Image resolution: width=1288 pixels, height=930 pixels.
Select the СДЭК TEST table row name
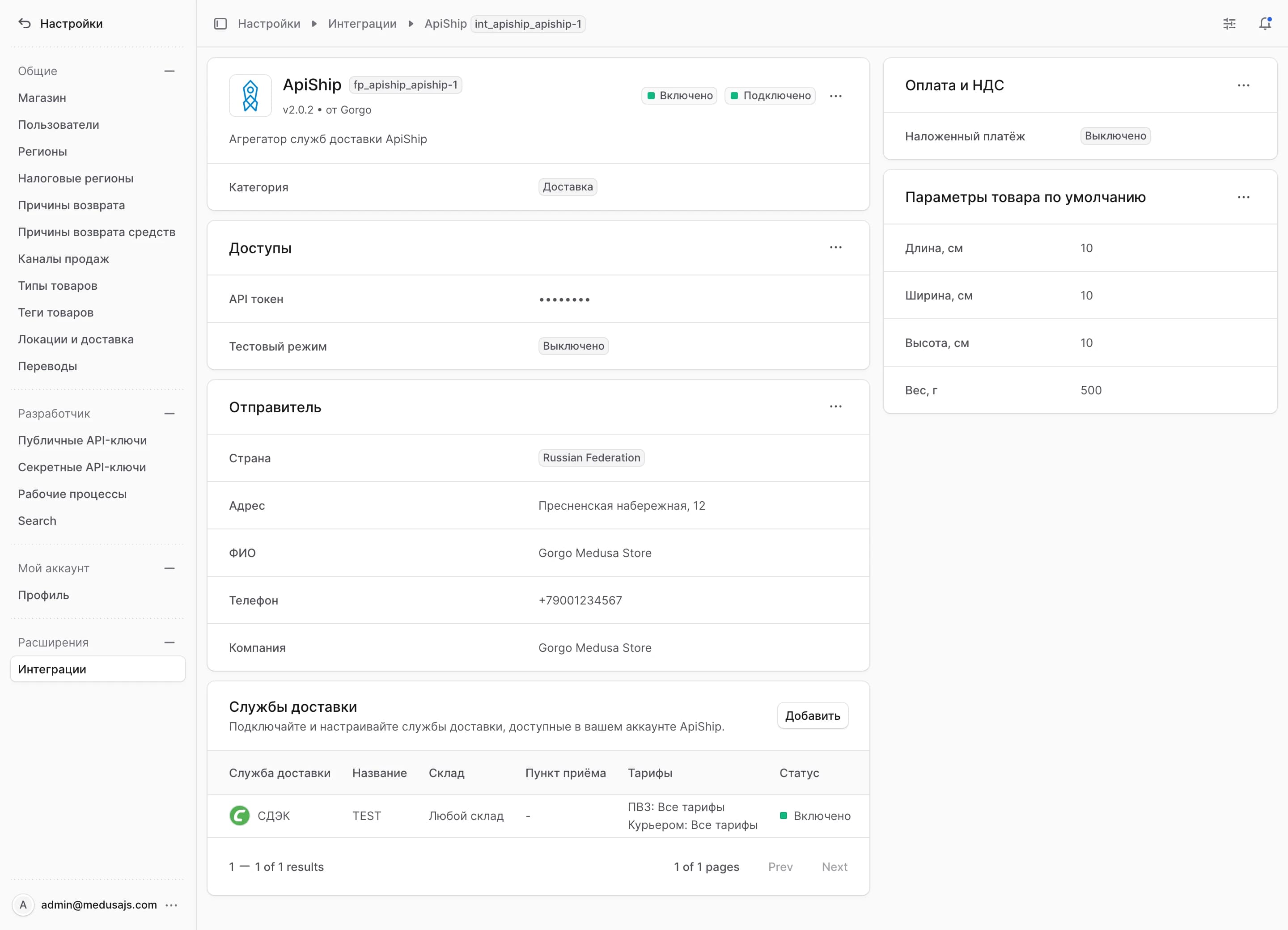pyautogui.click(x=366, y=816)
